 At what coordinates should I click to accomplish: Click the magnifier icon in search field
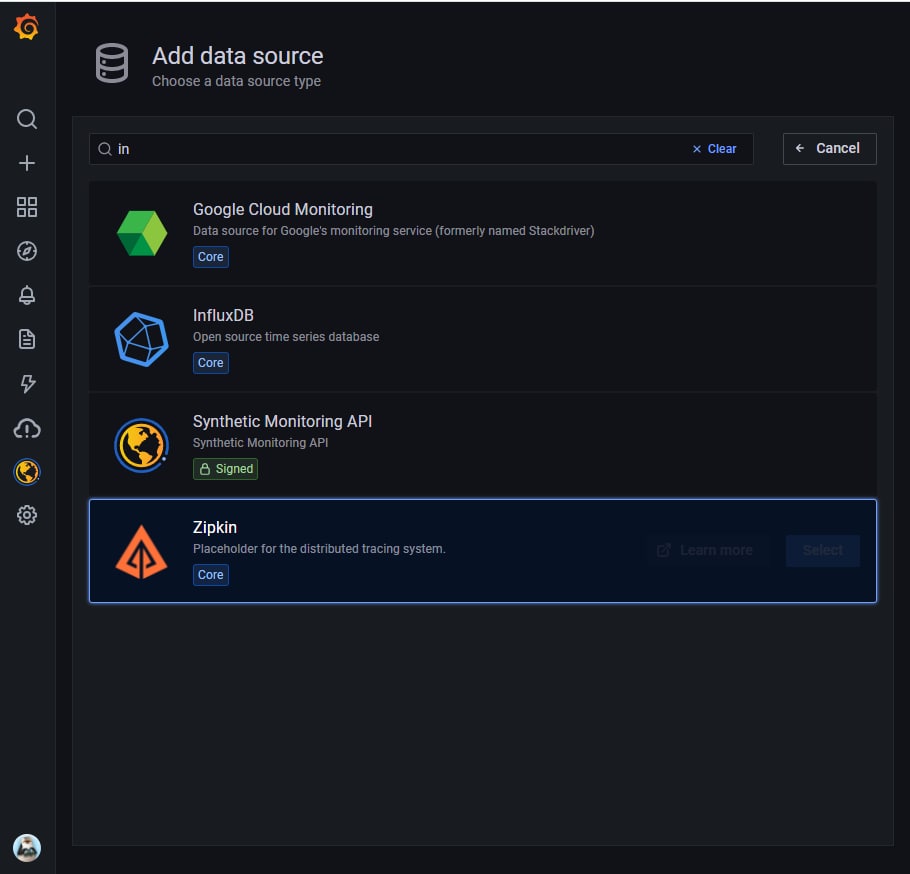click(x=104, y=149)
